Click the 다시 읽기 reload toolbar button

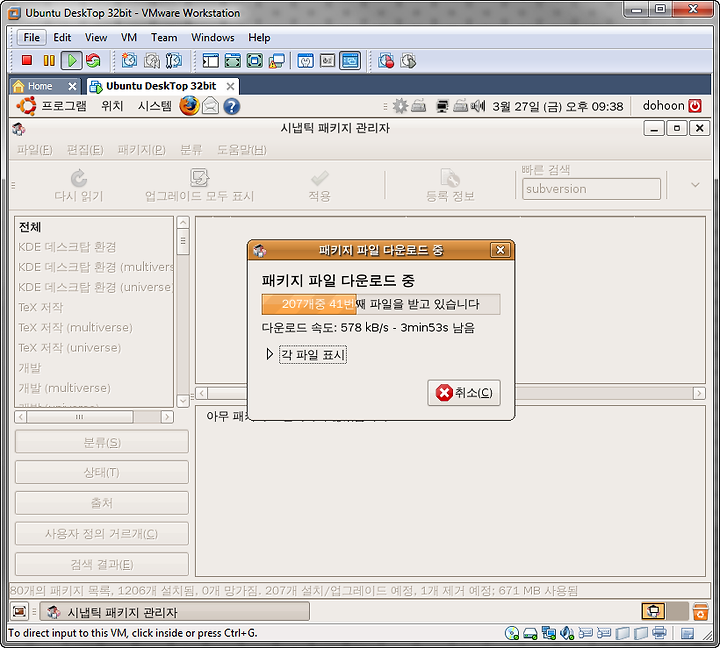79,186
